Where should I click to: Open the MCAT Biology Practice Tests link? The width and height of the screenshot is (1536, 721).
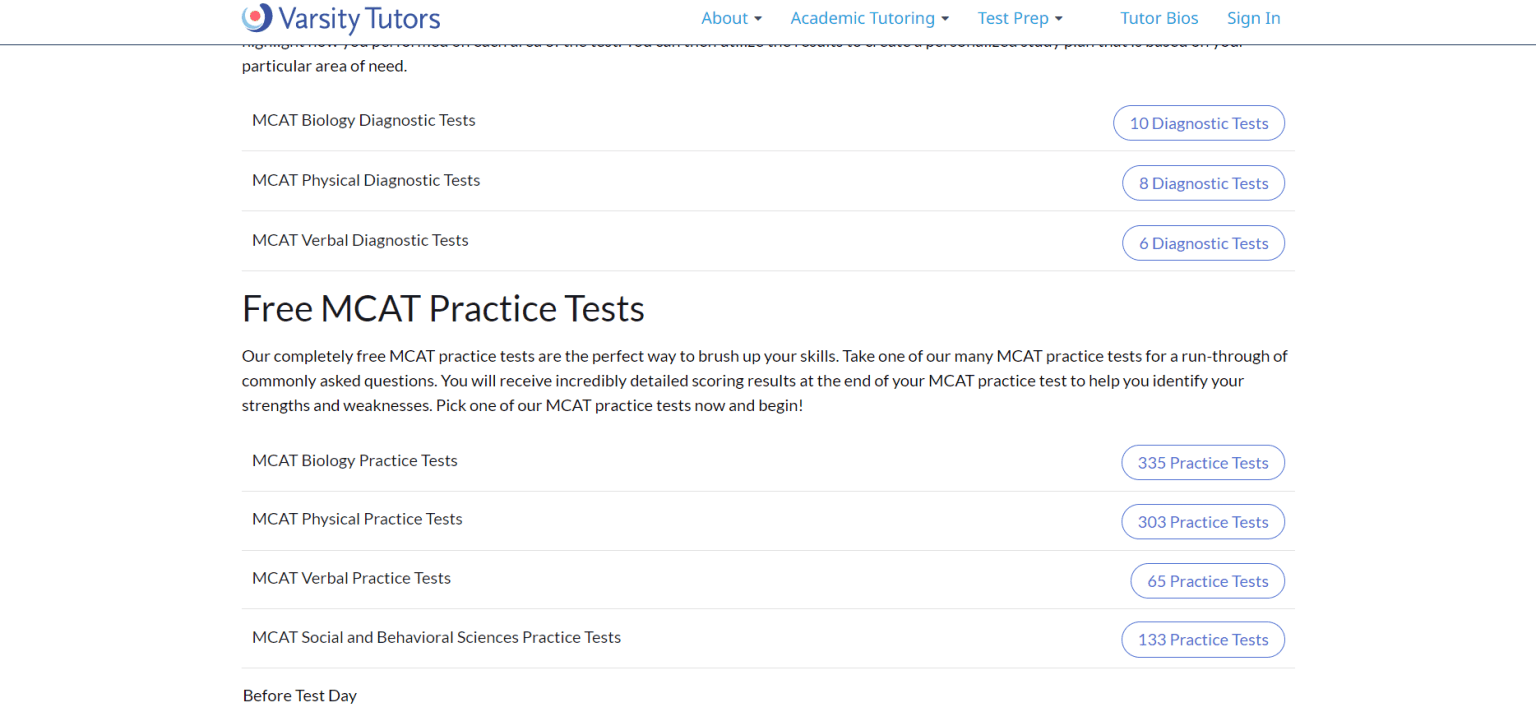pos(355,460)
